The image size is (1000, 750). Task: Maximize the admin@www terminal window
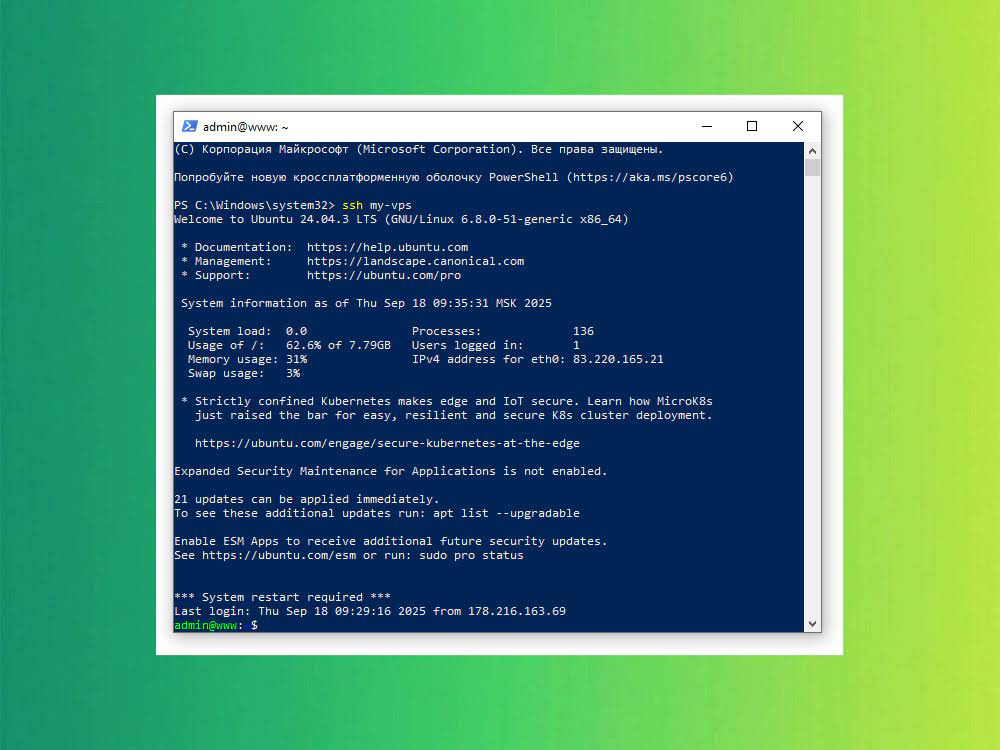click(x=752, y=126)
